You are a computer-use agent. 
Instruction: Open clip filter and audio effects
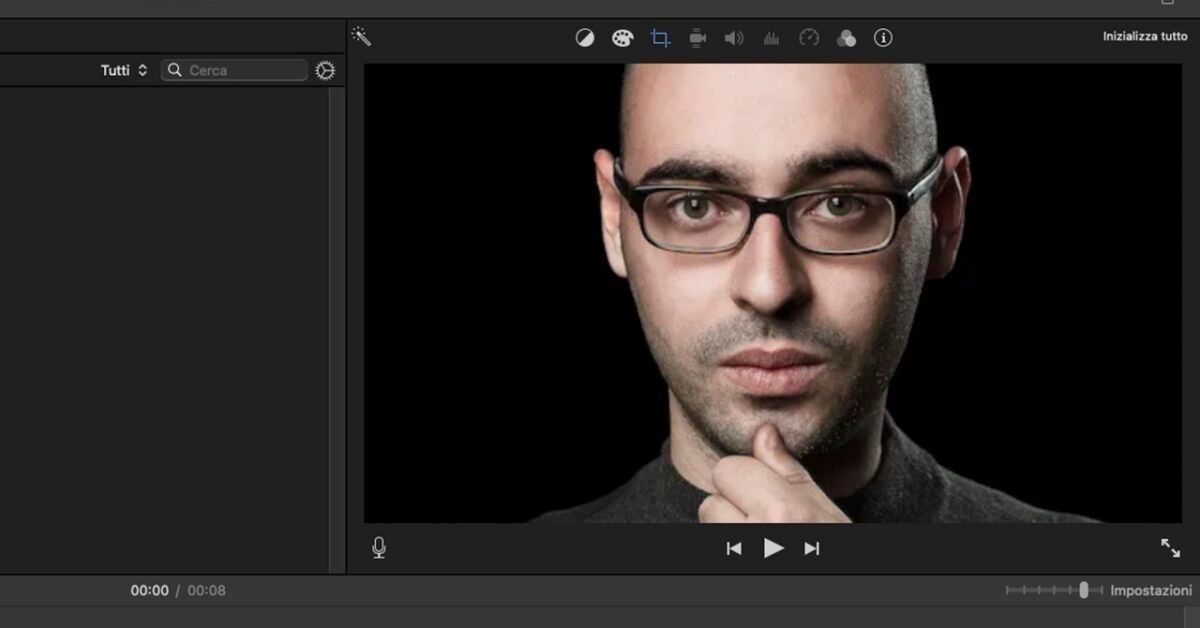pyautogui.click(x=846, y=38)
